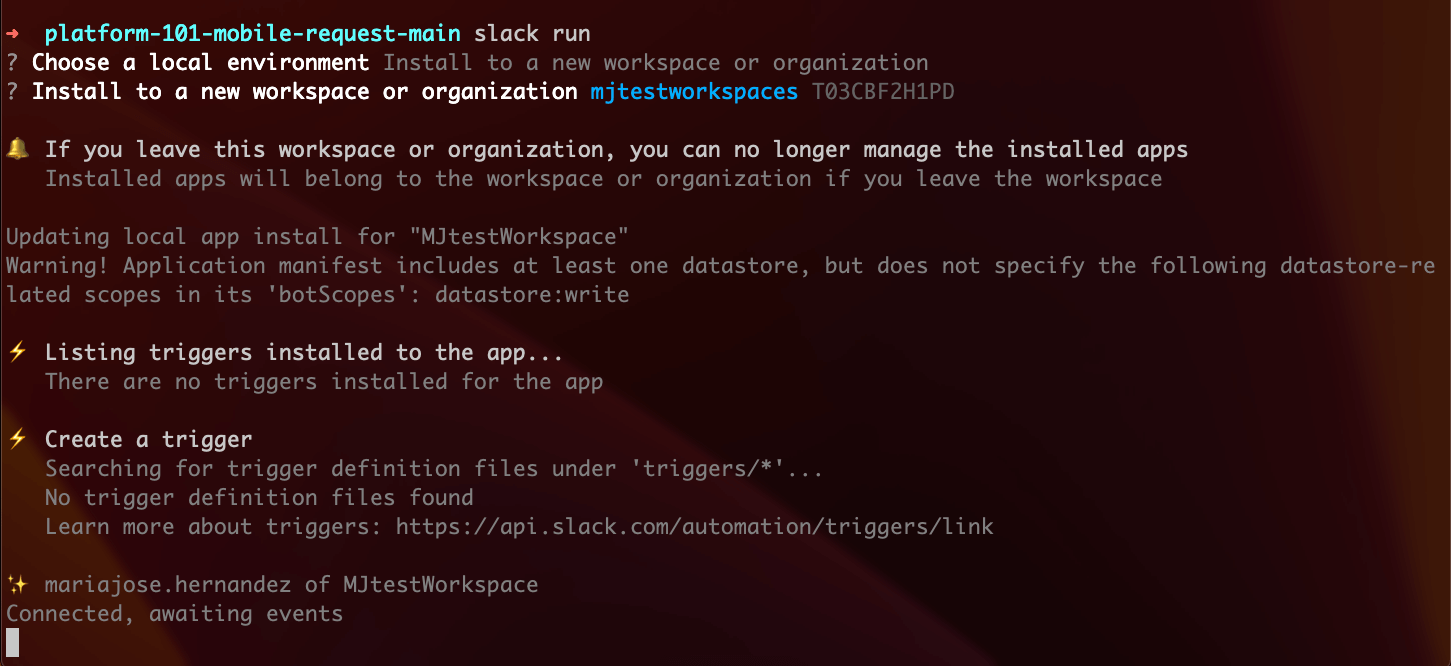Screen dimensions: 1451x666
Task: Click the red arrow prompt symbol
Action: (x=12, y=34)
